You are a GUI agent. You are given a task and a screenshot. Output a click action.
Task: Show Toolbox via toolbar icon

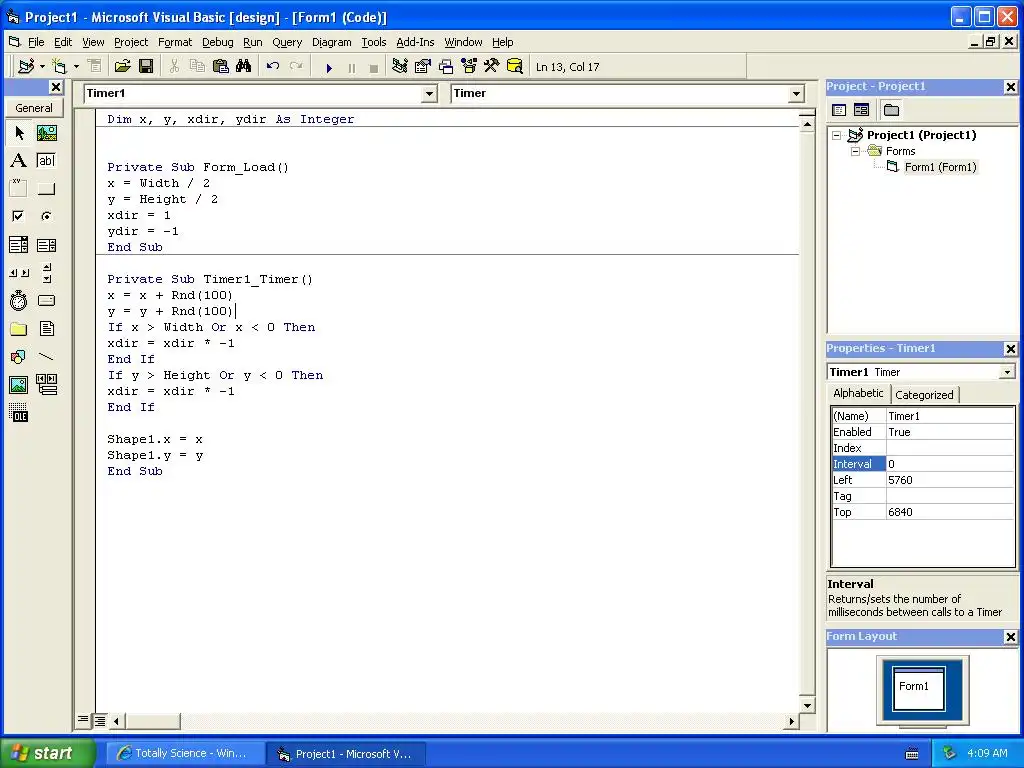[x=492, y=66]
